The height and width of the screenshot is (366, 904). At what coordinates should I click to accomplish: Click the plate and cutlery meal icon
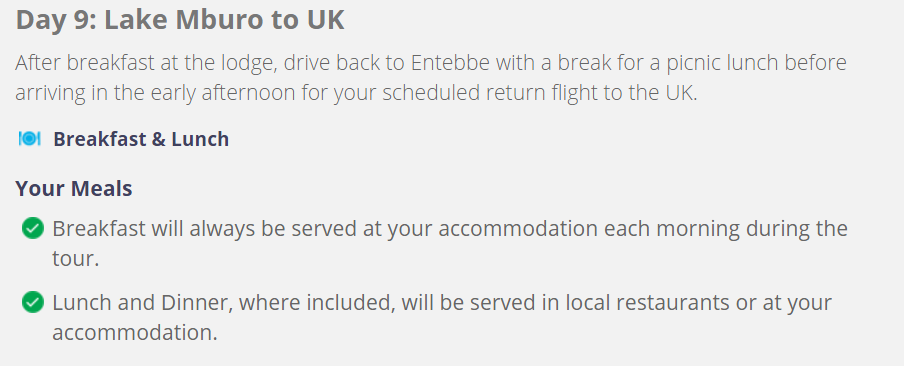(29, 139)
